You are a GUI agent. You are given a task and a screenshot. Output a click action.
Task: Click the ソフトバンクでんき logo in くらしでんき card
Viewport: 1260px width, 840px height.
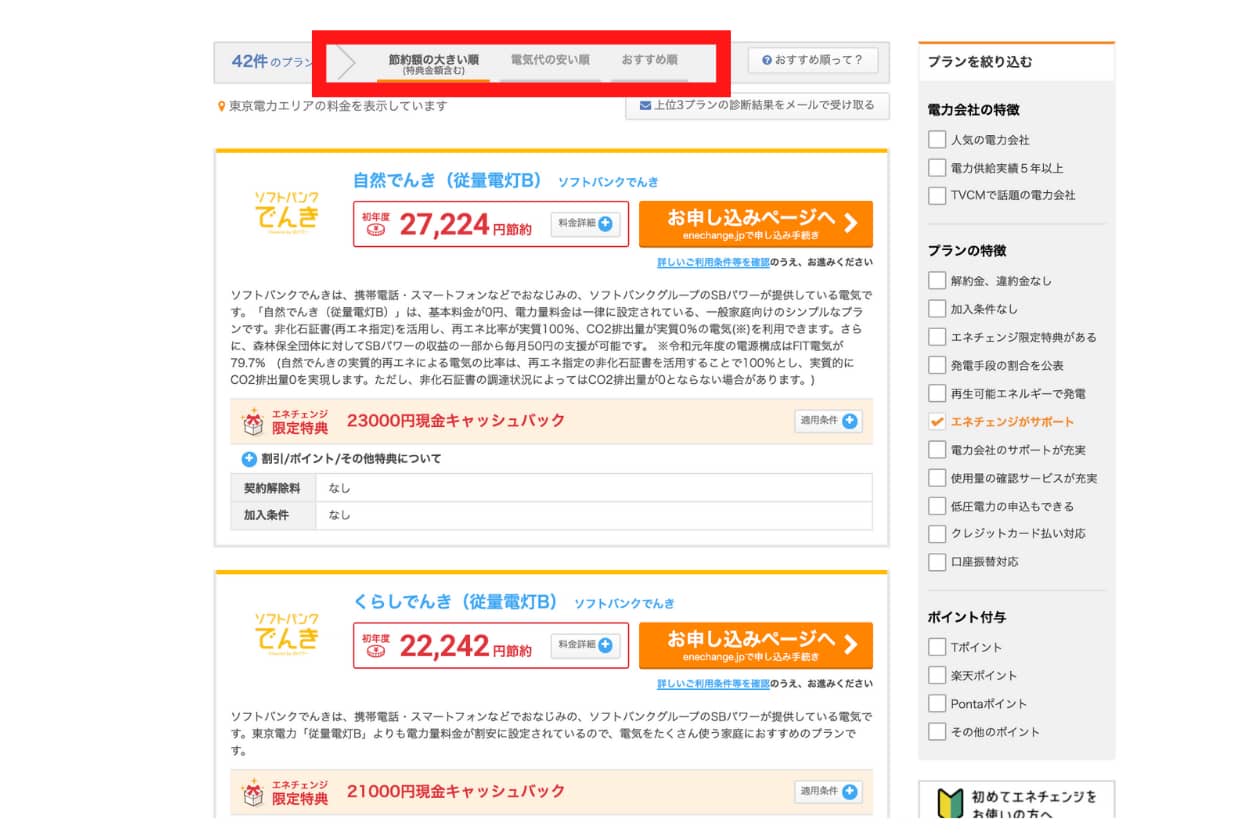tap(286, 632)
